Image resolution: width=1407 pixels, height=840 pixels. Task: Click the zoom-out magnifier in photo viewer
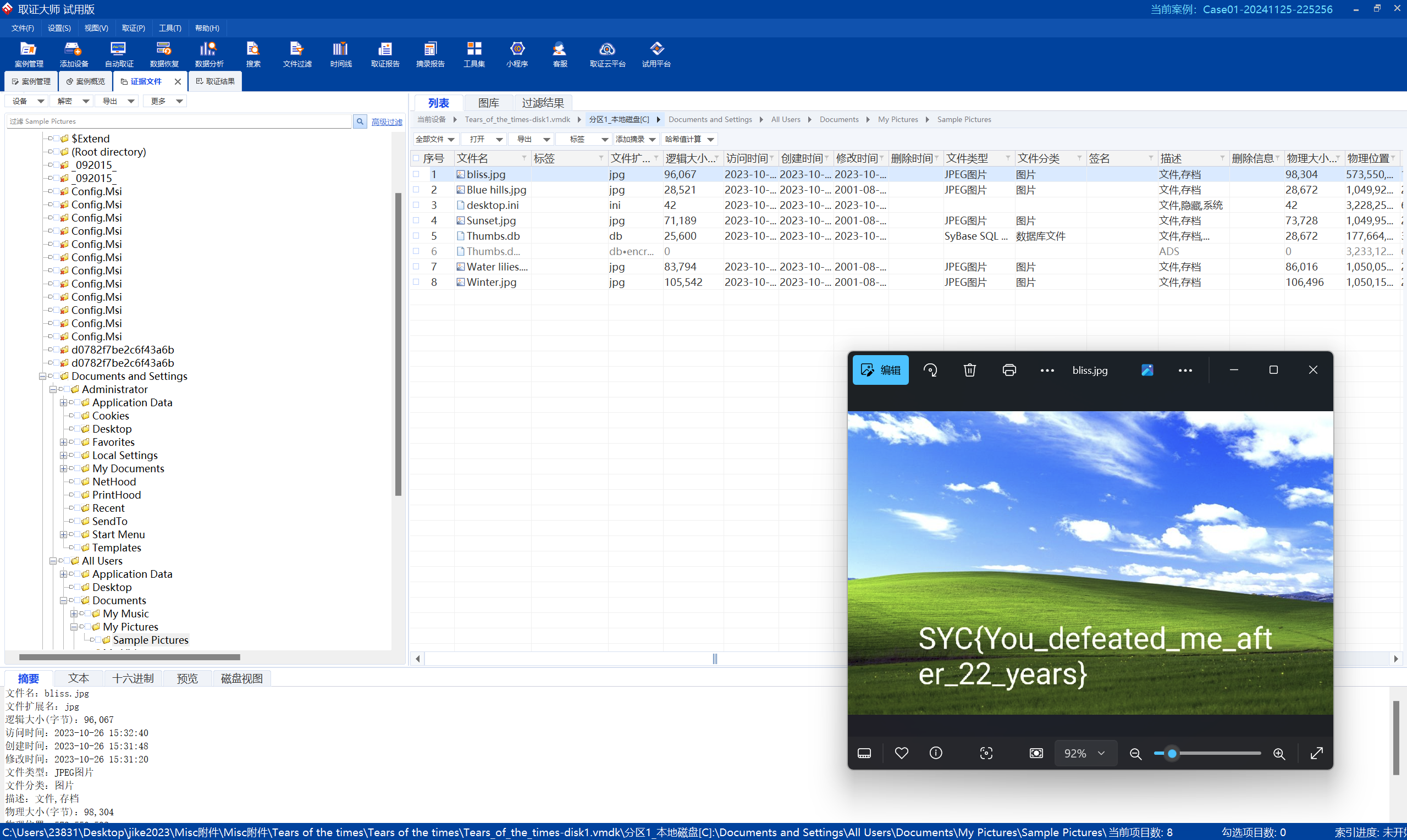point(1135,753)
